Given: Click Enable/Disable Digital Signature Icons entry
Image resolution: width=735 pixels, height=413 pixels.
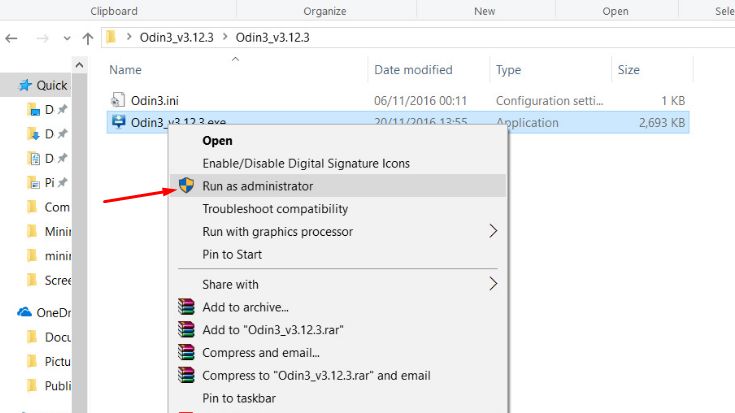Looking at the screenshot, I should pos(306,163).
